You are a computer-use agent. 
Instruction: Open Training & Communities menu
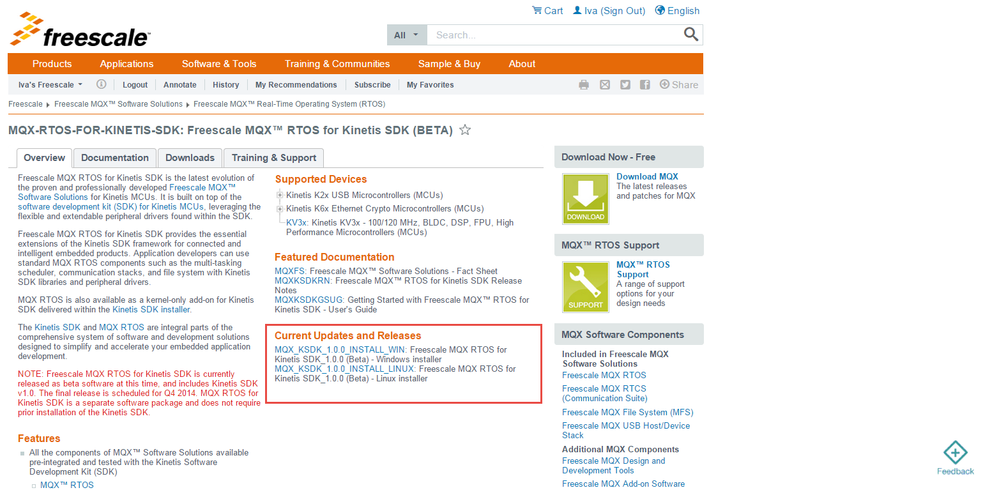[x=337, y=64]
